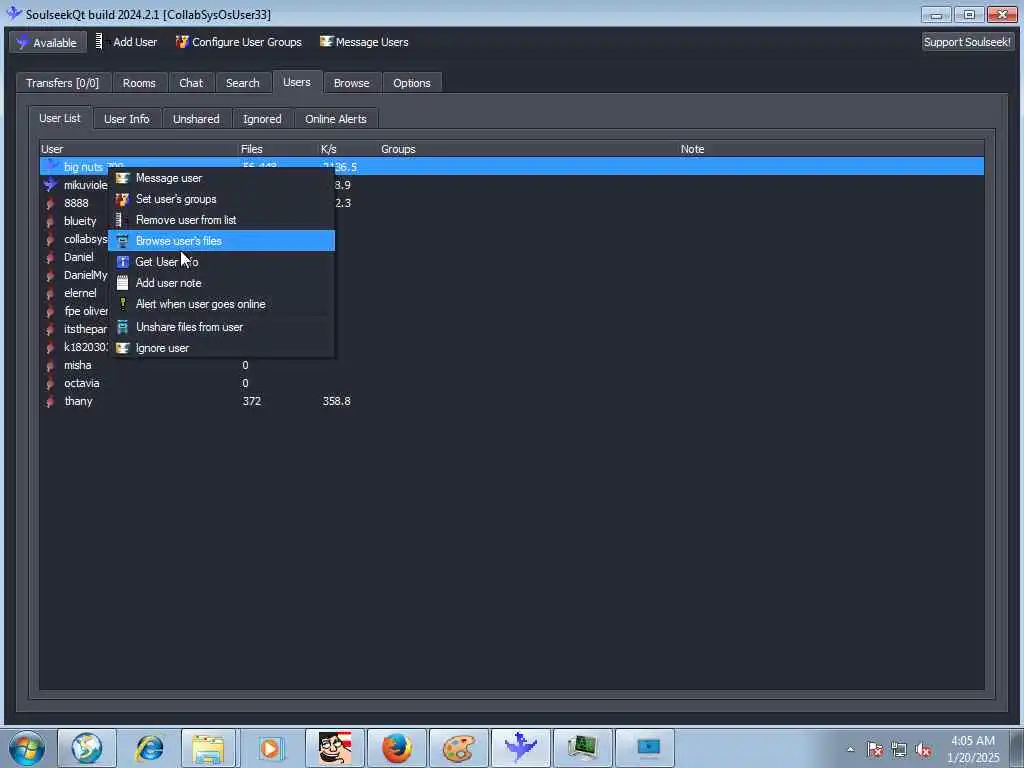
Task: Click offline status icon beside 8888
Action: [x=50, y=203]
